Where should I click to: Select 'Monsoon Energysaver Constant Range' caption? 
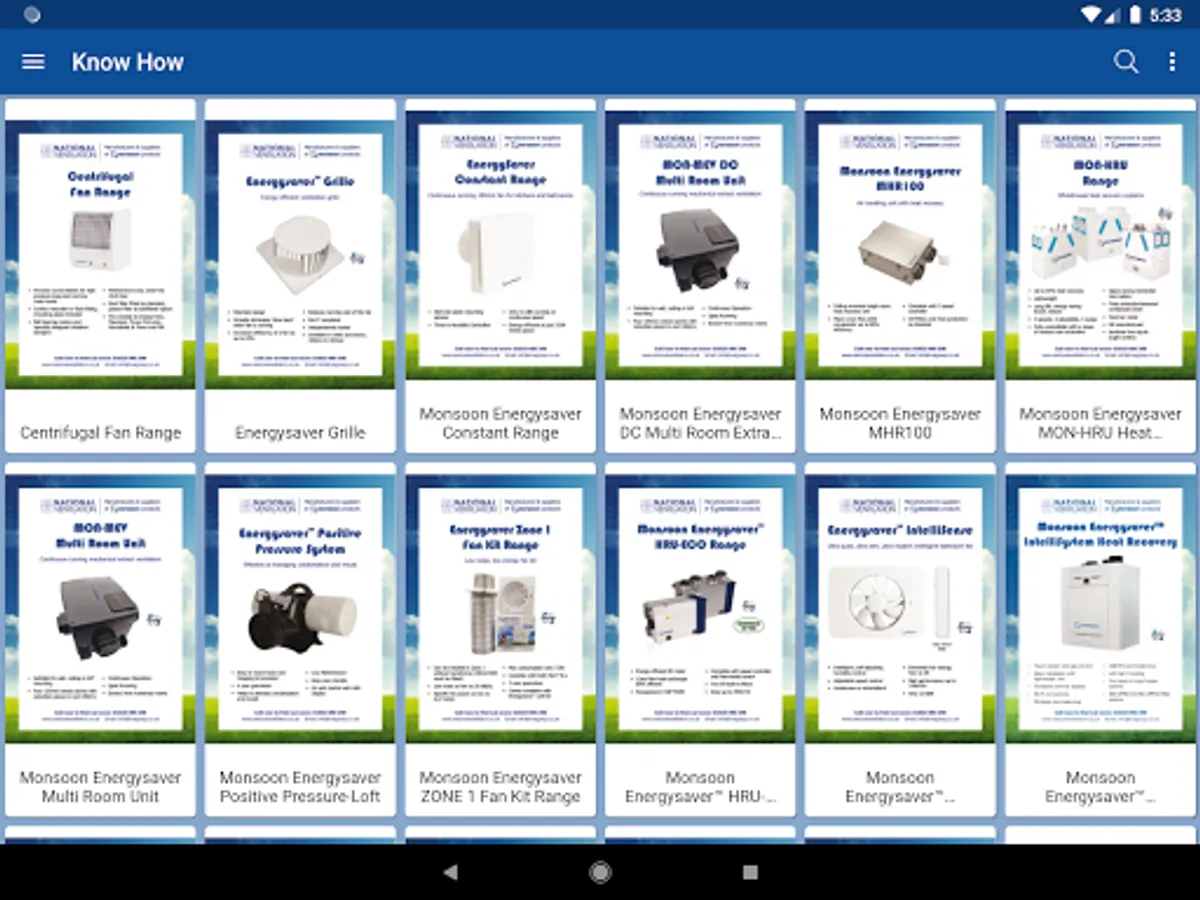[x=500, y=423]
